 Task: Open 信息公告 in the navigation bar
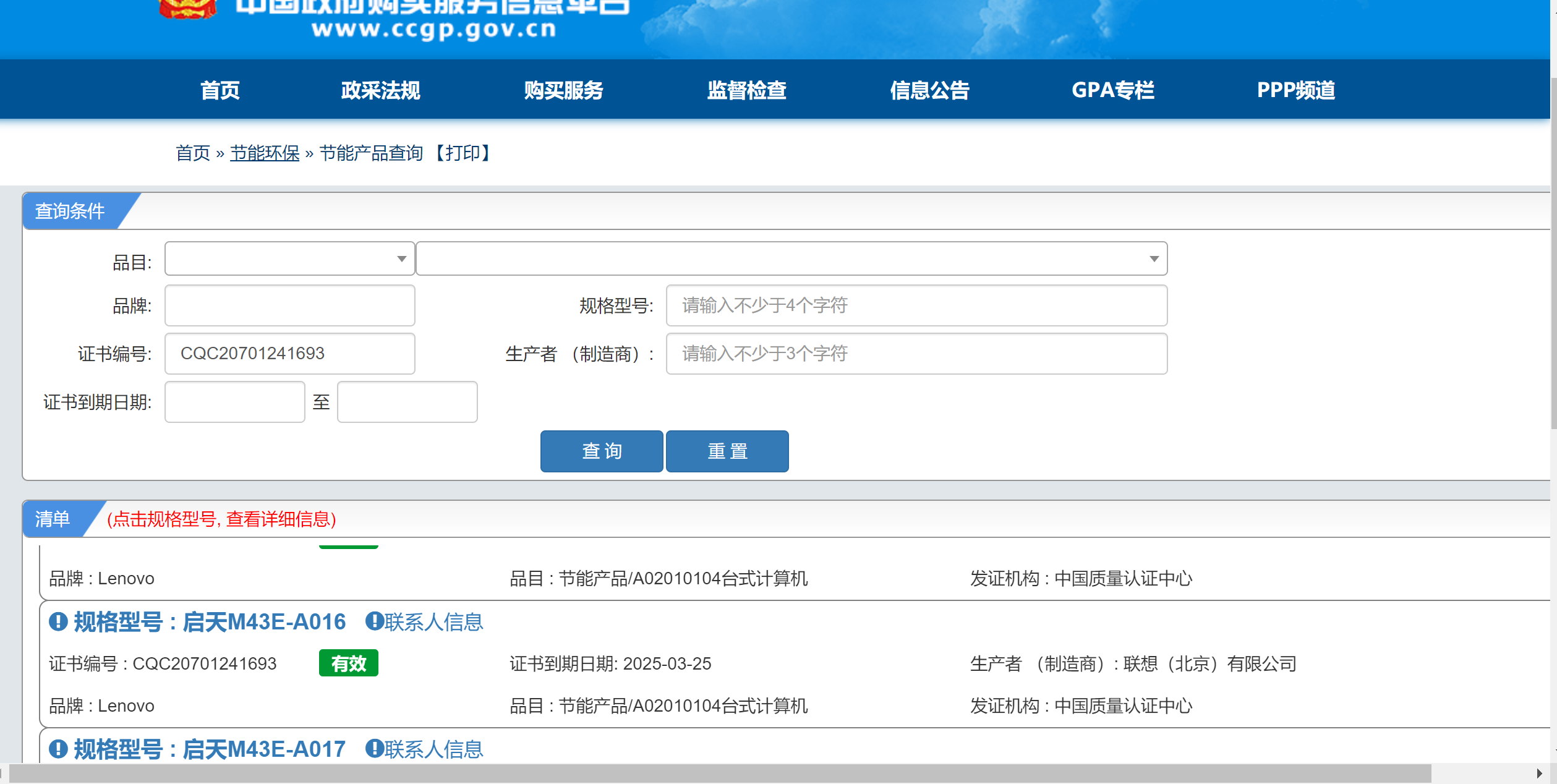pos(929,90)
